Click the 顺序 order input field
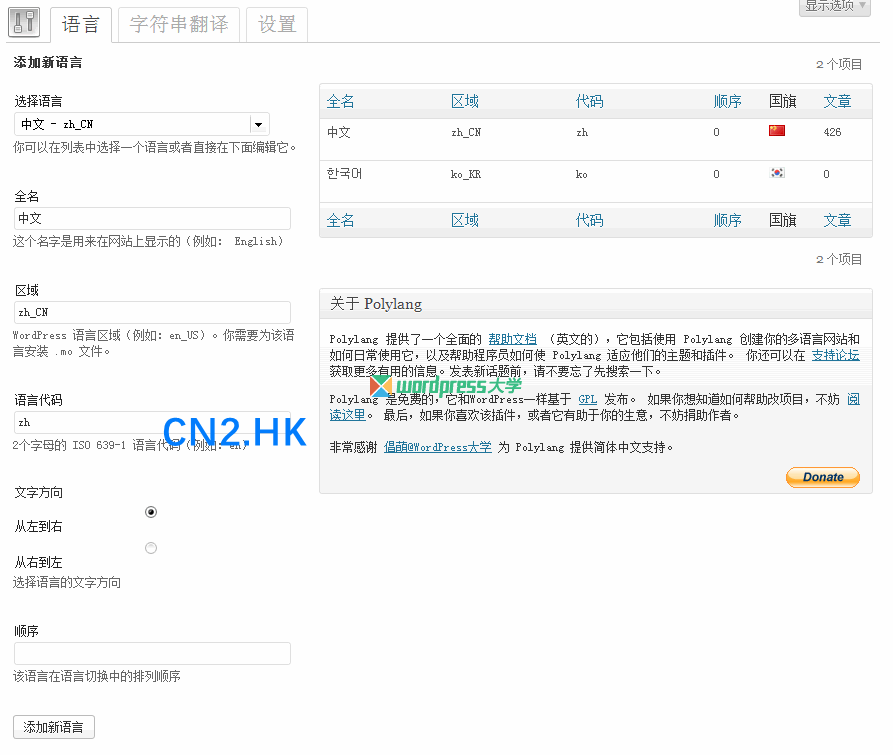The image size is (893, 755). point(151,653)
